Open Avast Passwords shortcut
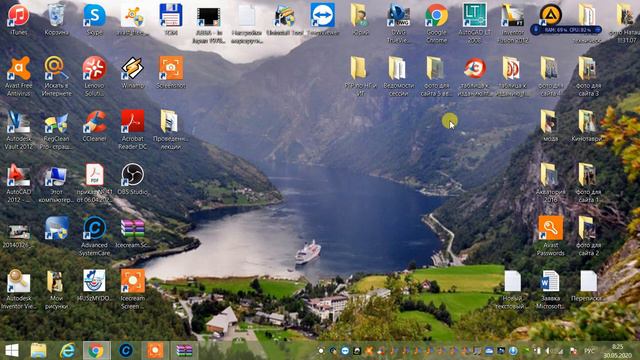 pyautogui.click(x=550, y=236)
